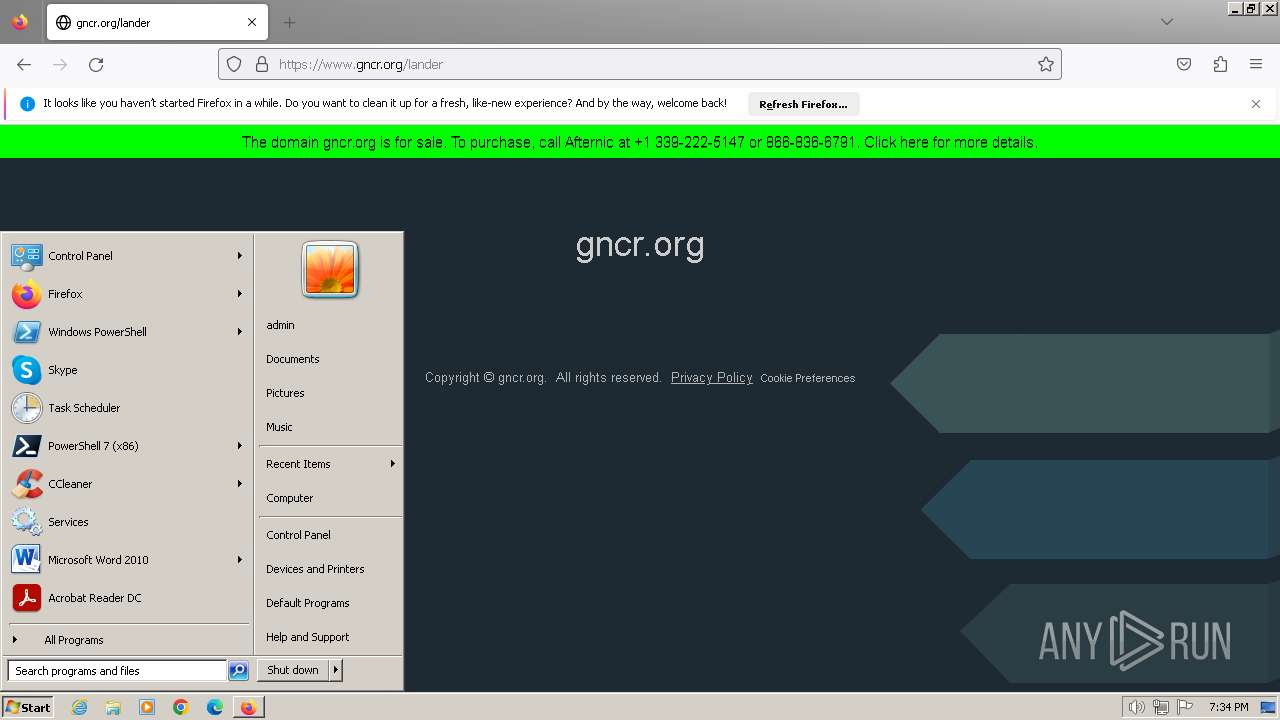This screenshot has width=1280, height=720.
Task: Open Music from Start menu
Action: pyautogui.click(x=279, y=427)
